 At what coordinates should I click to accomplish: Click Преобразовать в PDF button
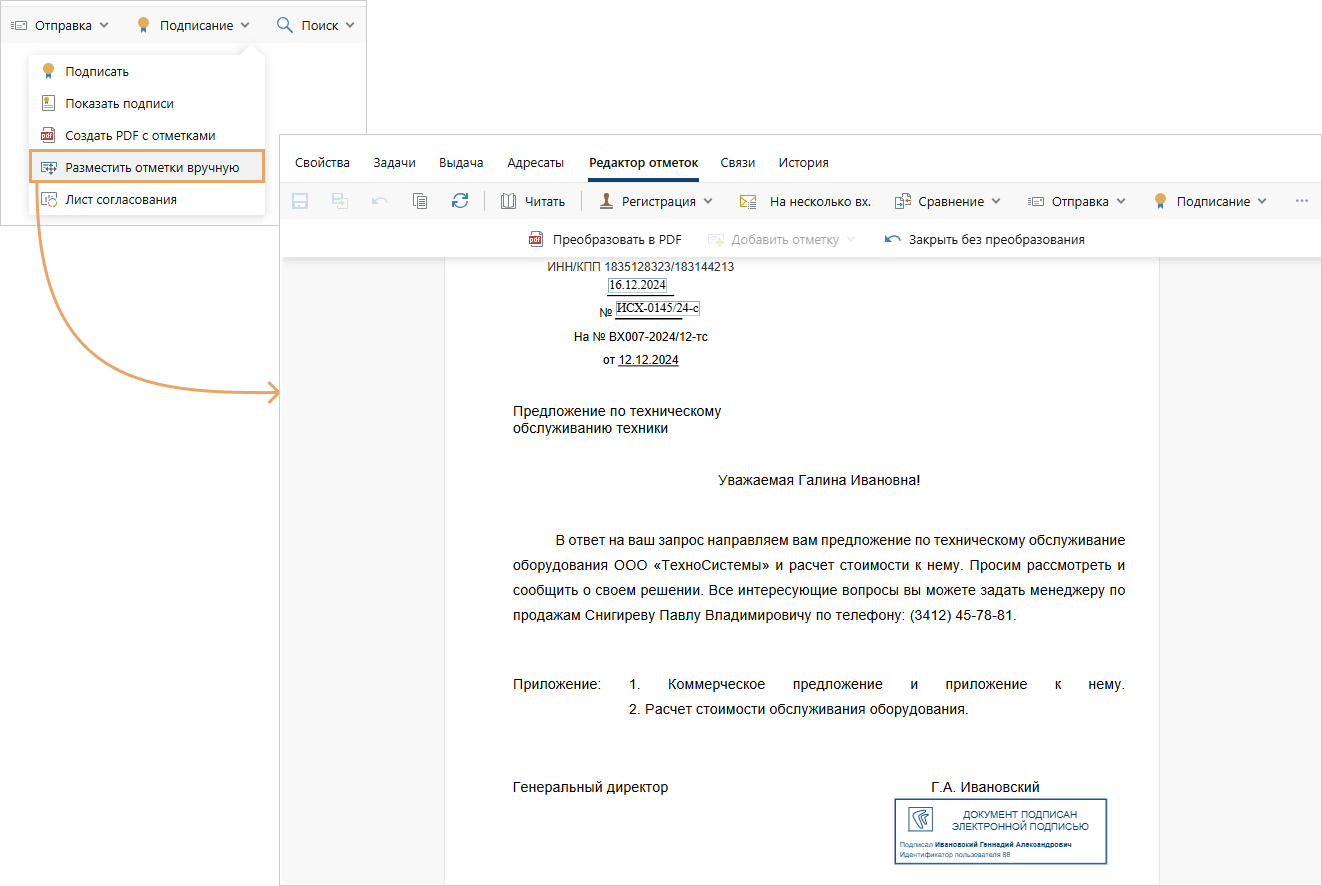(x=604, y=240)
